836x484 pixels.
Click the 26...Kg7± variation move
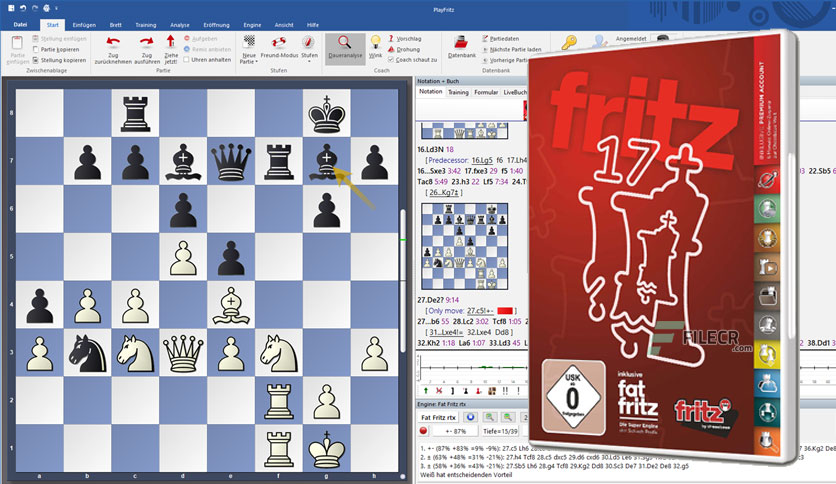click(444, 192)
